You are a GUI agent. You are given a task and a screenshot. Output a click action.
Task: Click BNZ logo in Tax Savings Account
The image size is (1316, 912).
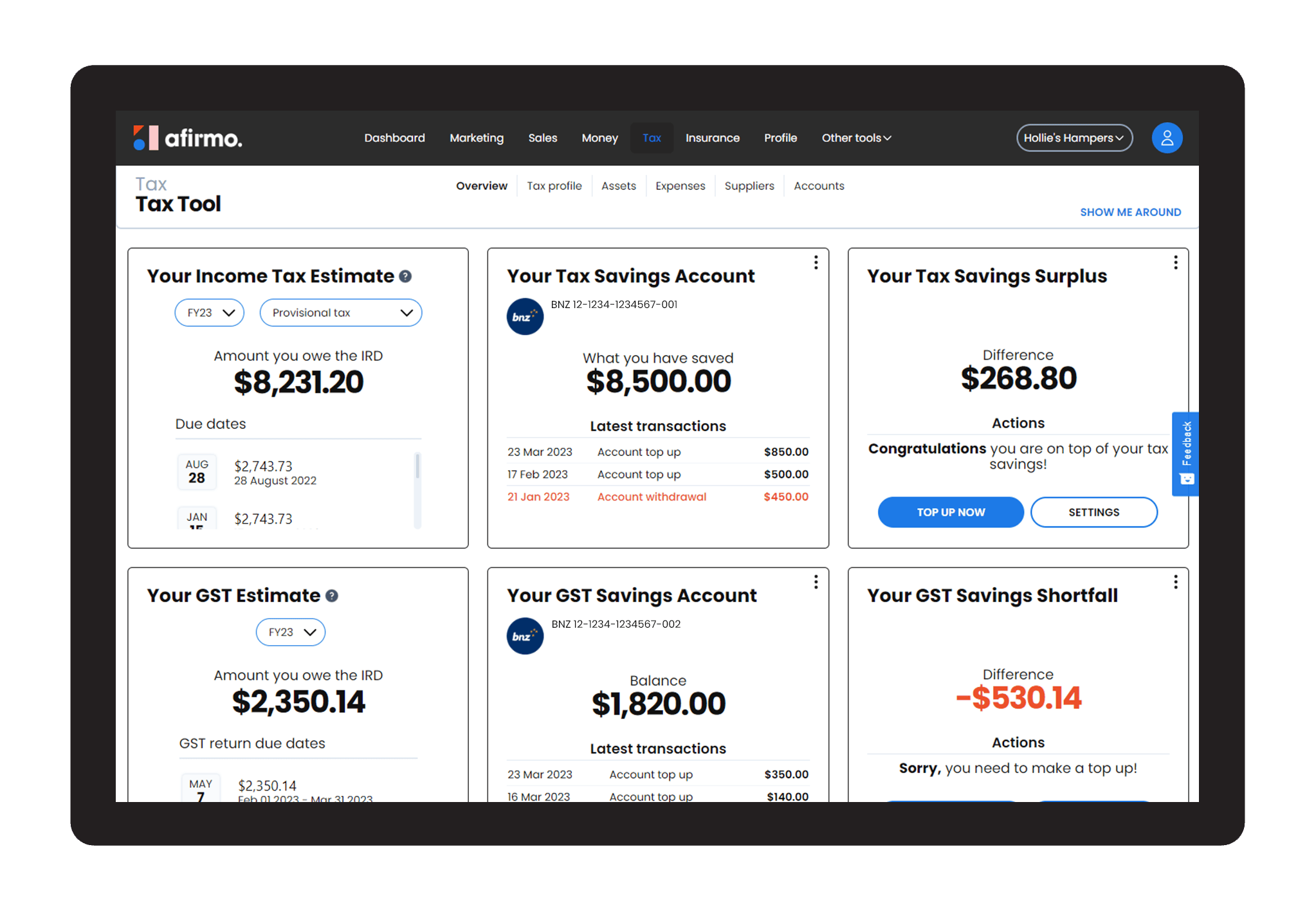525,316
